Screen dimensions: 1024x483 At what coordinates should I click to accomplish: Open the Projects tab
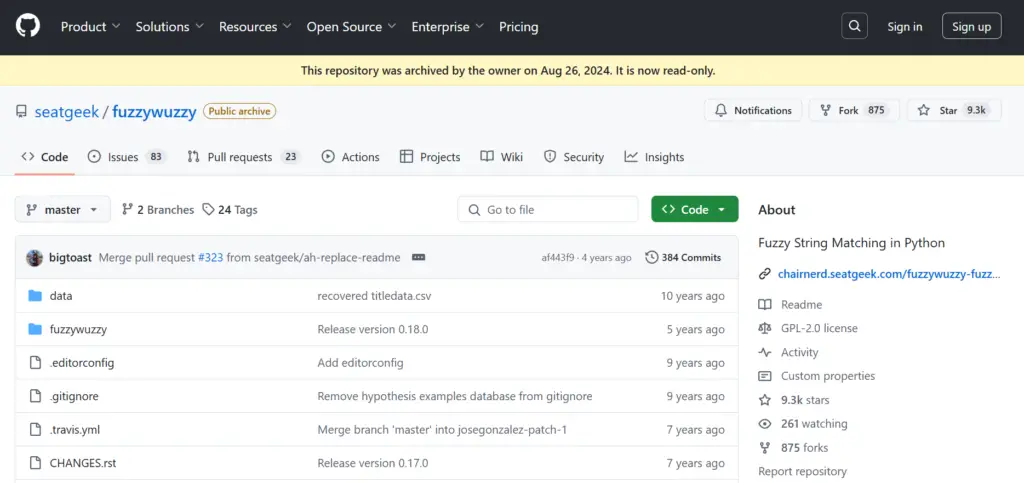coord(430,157)
